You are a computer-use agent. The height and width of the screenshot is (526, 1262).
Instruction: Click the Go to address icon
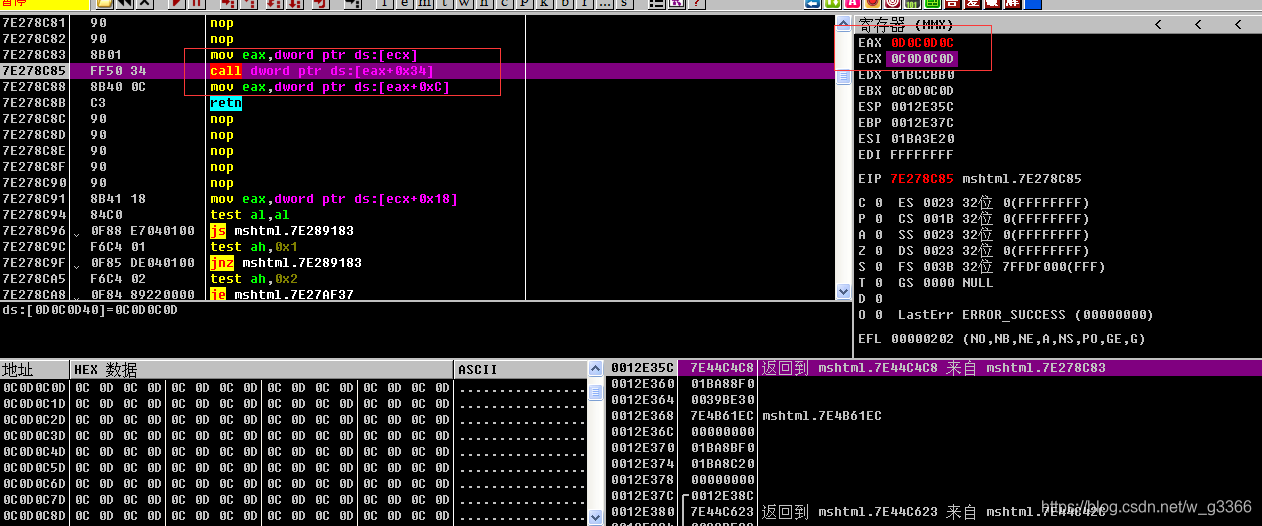click(355, 4)
